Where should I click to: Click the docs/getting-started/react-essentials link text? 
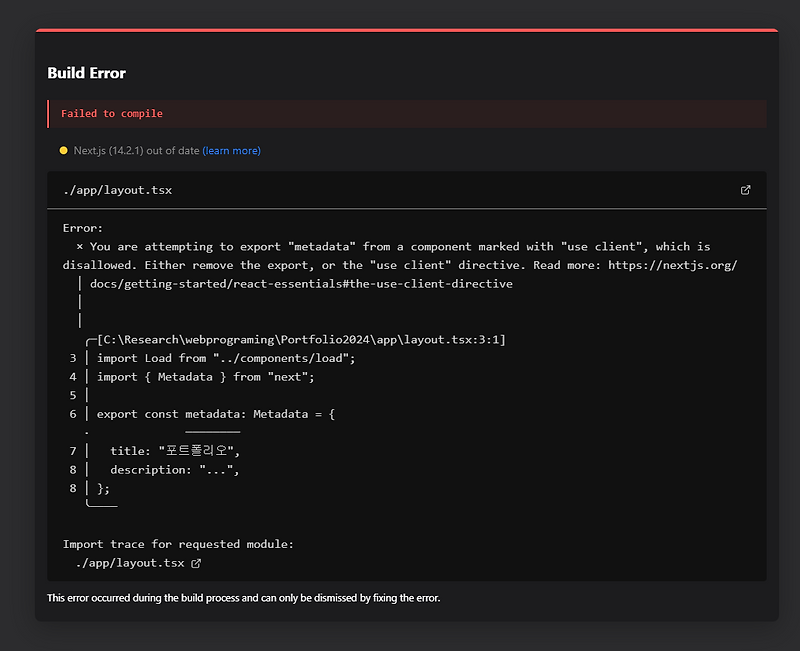pos(301,284)
